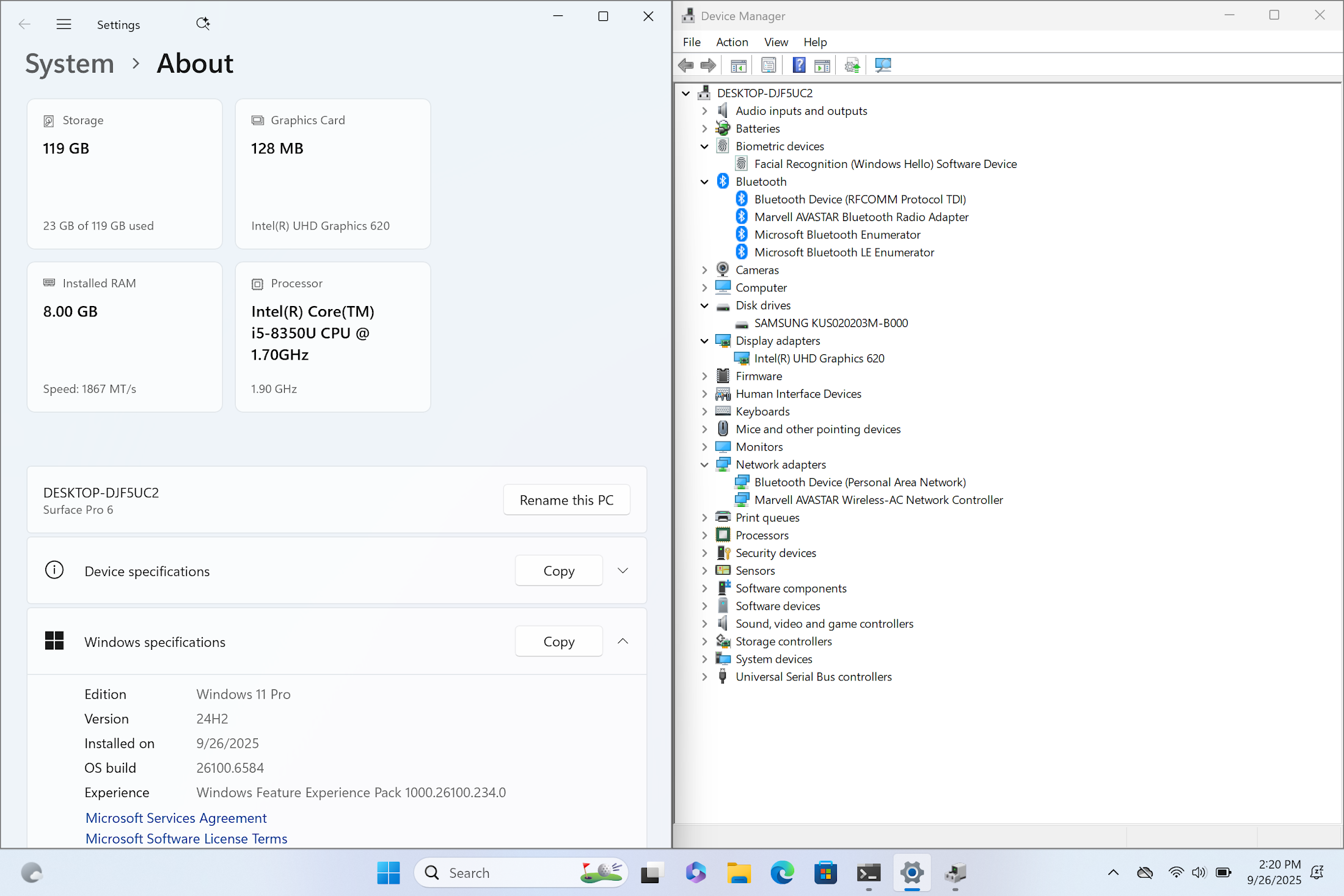Collapse Windows specifications section chevron
Viewport: 1344px width, 896px height.
(623, 641)
